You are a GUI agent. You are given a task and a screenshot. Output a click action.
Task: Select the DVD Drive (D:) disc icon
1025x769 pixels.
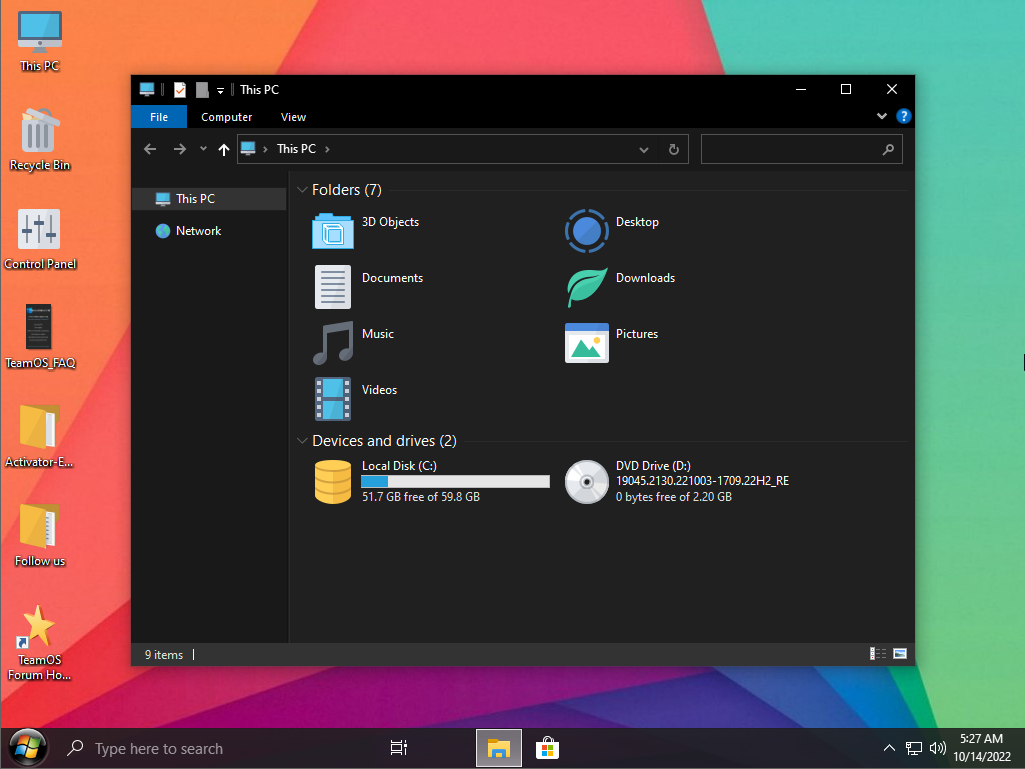coord(587,481)
